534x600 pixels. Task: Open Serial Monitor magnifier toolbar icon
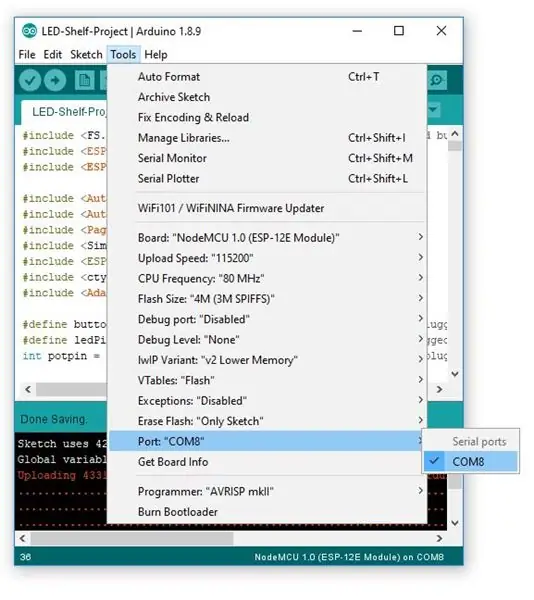pyautogui.click(x=436, y=80)
